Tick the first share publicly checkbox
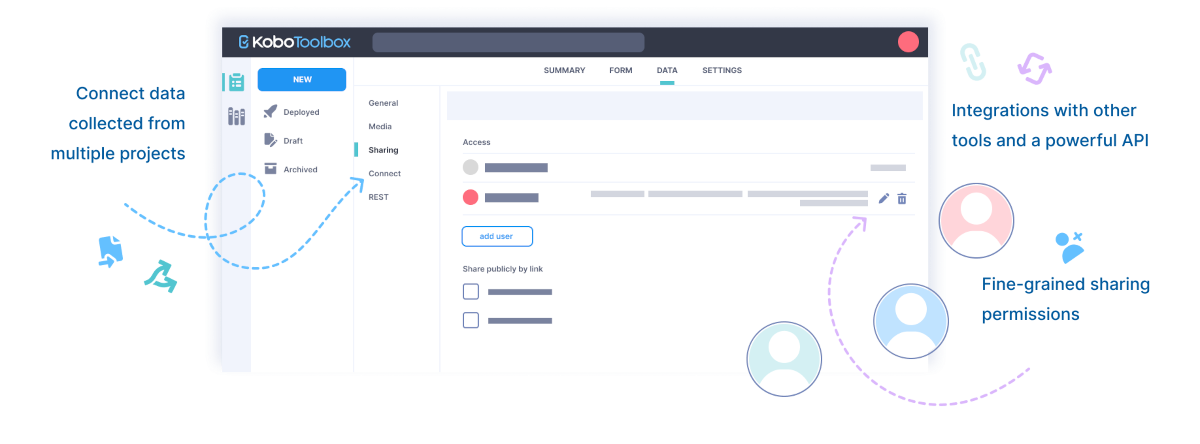Screen dimensions: 1200x444 tap(471, 292)
